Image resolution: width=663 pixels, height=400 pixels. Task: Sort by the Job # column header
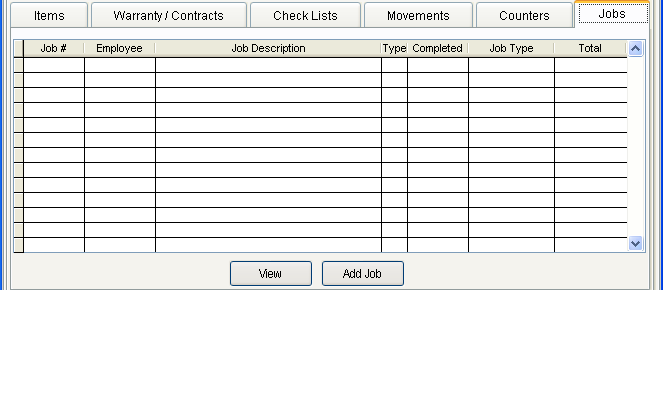54,48
